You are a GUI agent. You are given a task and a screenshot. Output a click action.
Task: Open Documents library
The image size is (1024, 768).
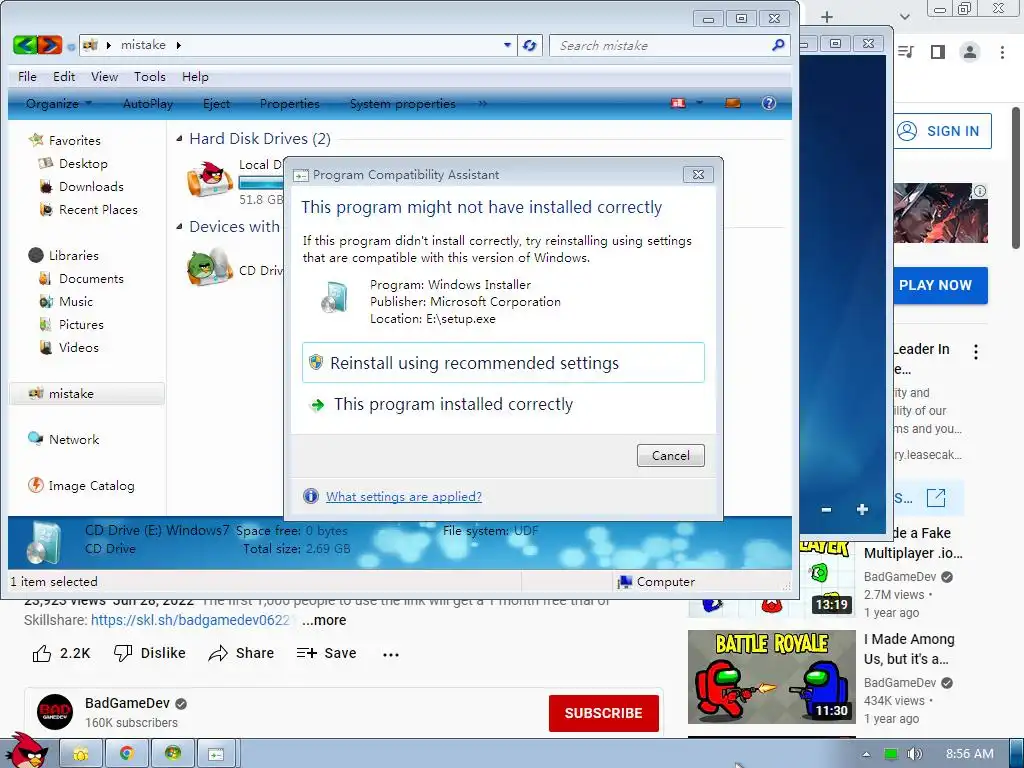click(x=91, y=278)
